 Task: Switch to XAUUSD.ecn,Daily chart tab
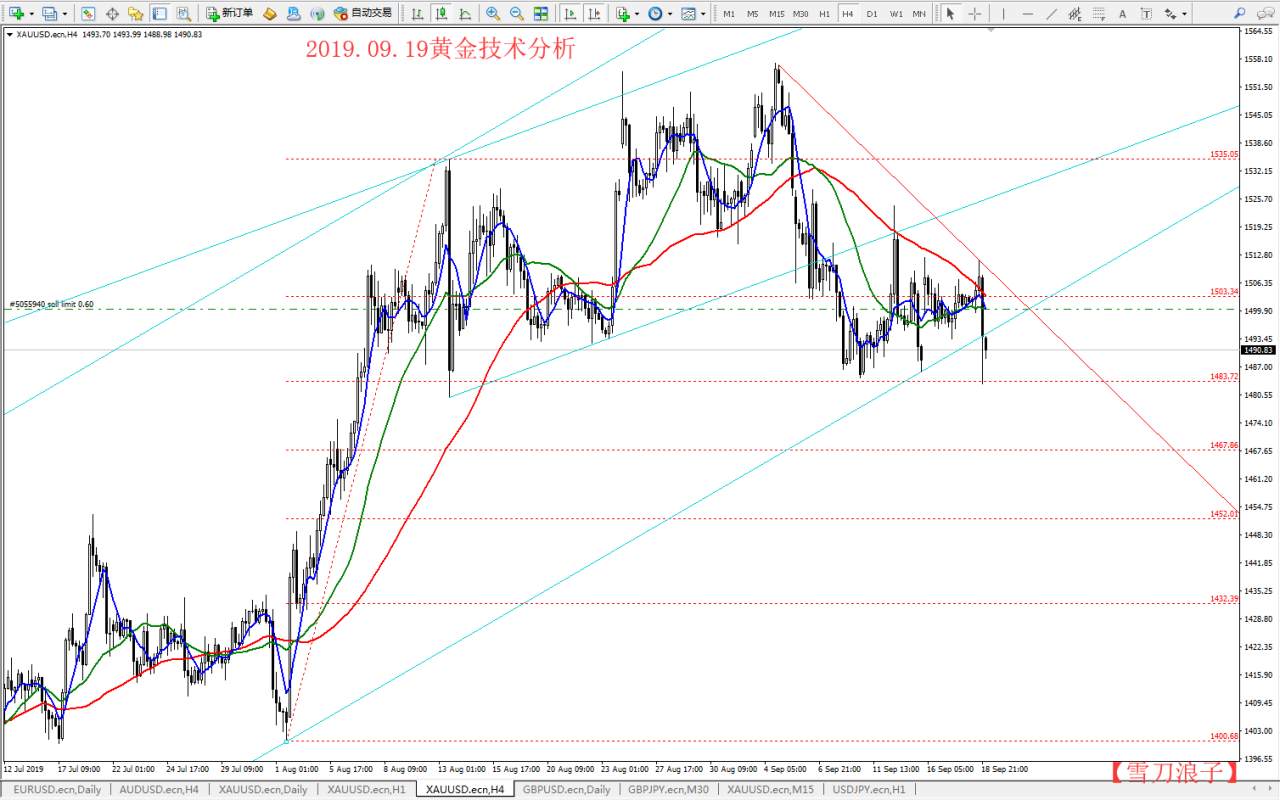pos(264,789)
